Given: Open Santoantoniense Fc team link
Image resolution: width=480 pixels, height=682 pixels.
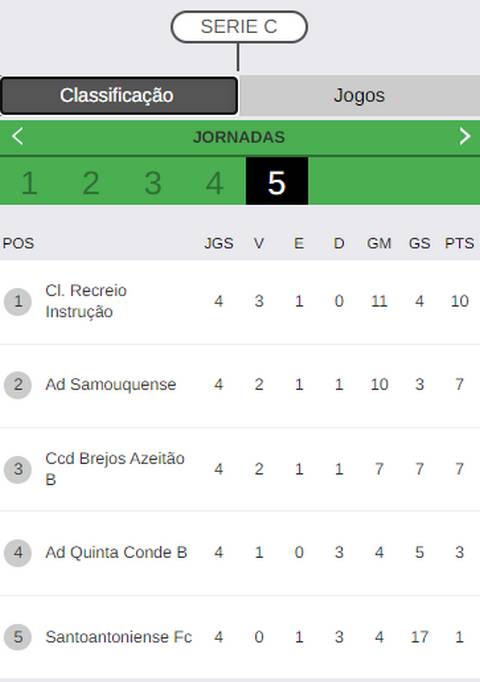Looking at the screenshot, I should pyautogui.click(x=119, y=637).
